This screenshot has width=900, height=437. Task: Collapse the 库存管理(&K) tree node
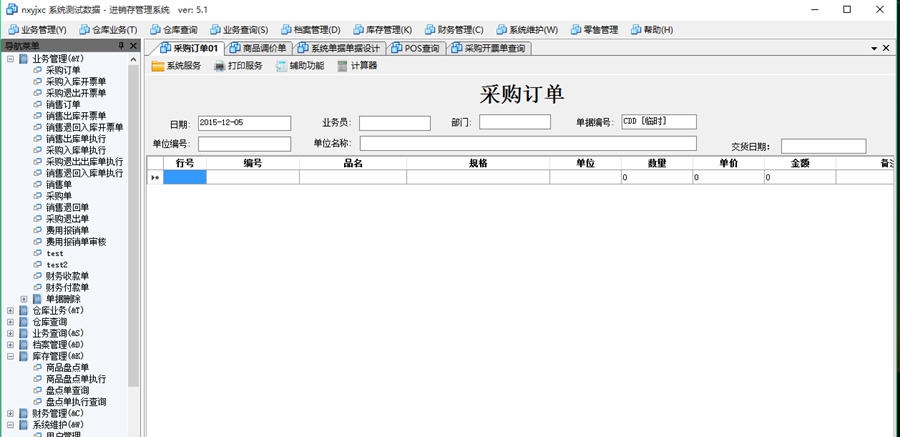click(x=10, y=356)
